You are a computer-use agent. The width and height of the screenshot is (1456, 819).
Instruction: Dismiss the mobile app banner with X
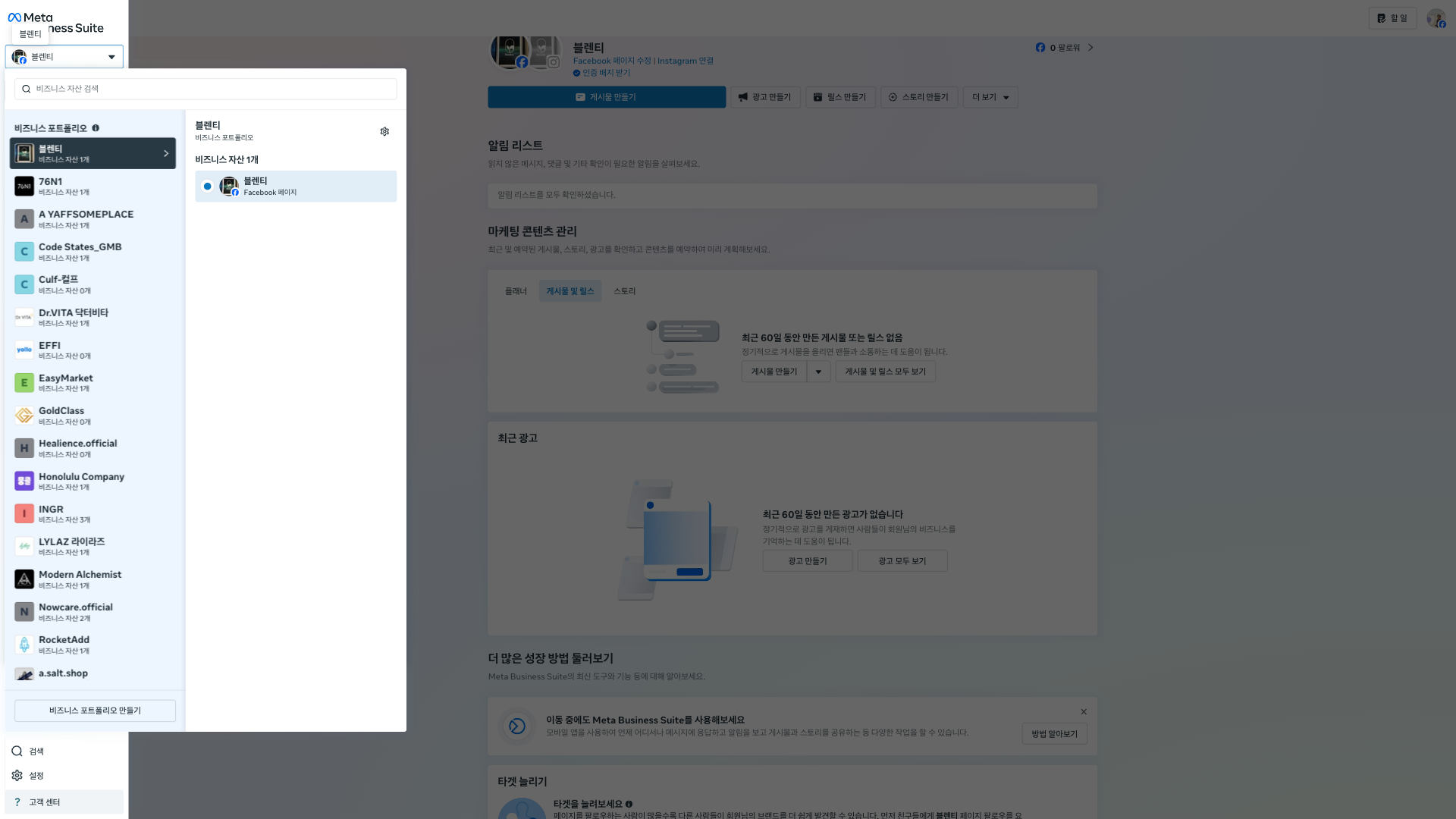(x=1084, y=711)
